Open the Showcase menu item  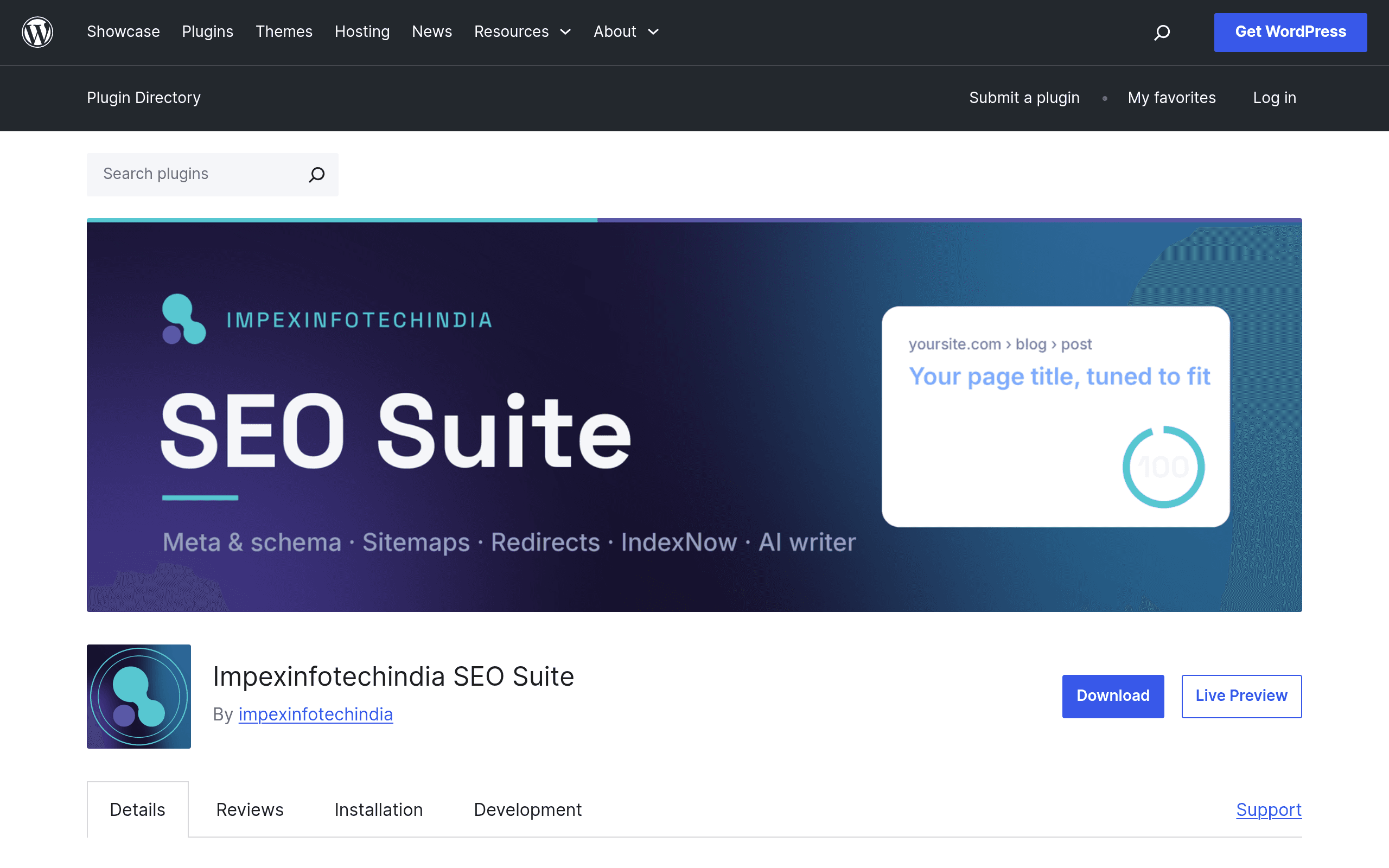[123, 31]
